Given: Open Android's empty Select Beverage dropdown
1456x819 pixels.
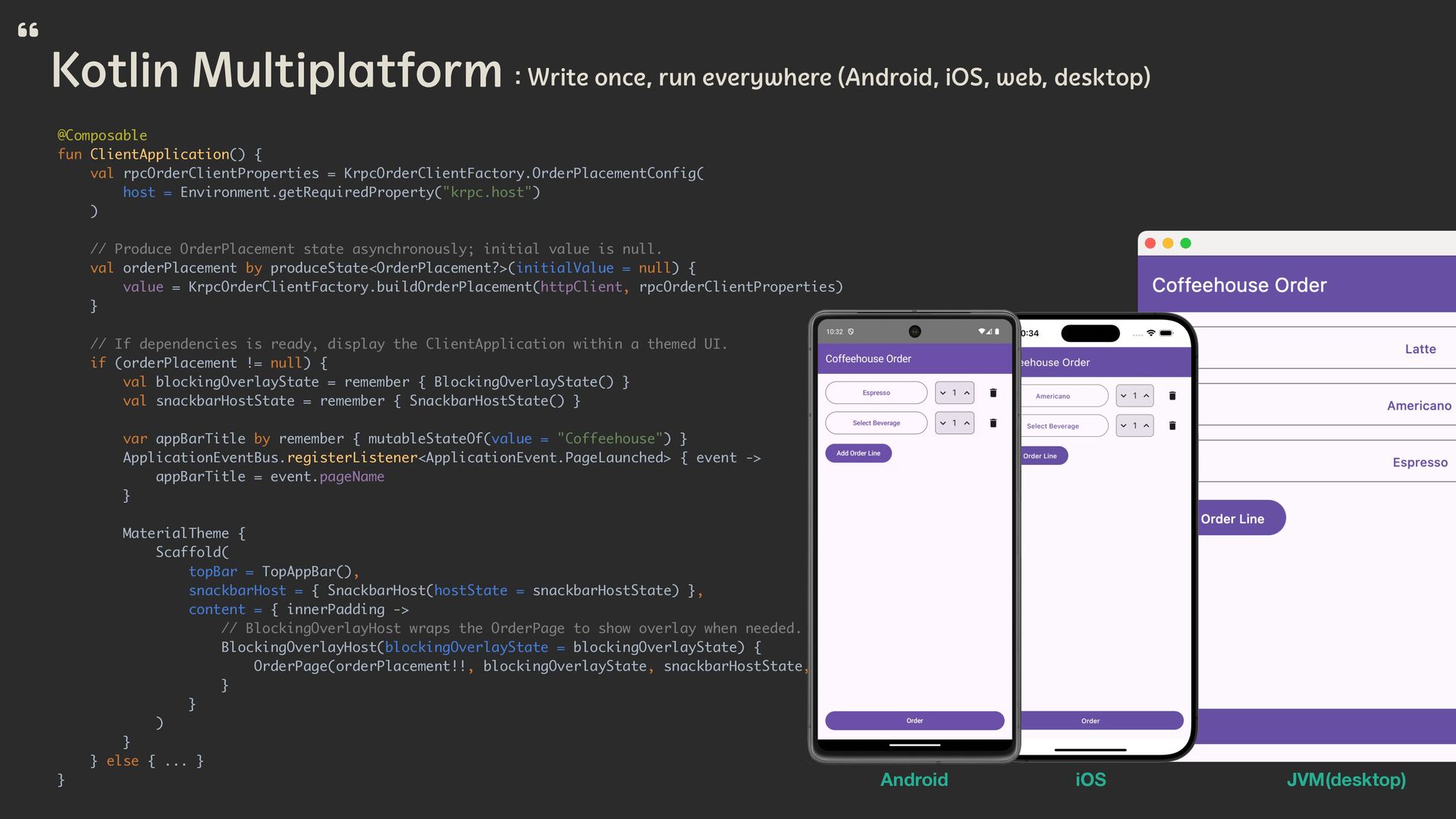Looking at the screenshot, I should click(876, 423).
